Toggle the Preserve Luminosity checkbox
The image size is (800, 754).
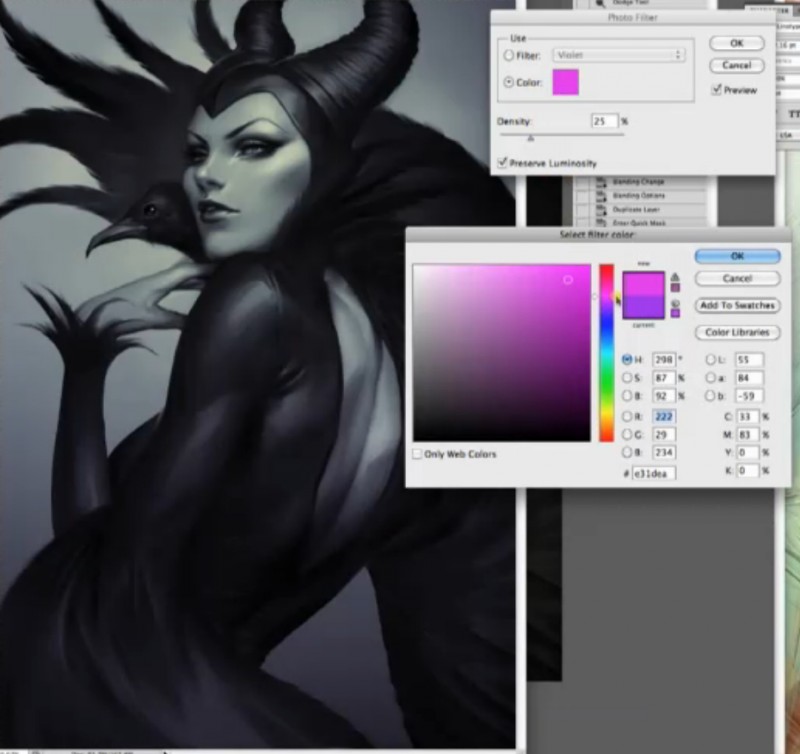click(x=502, y=163)
